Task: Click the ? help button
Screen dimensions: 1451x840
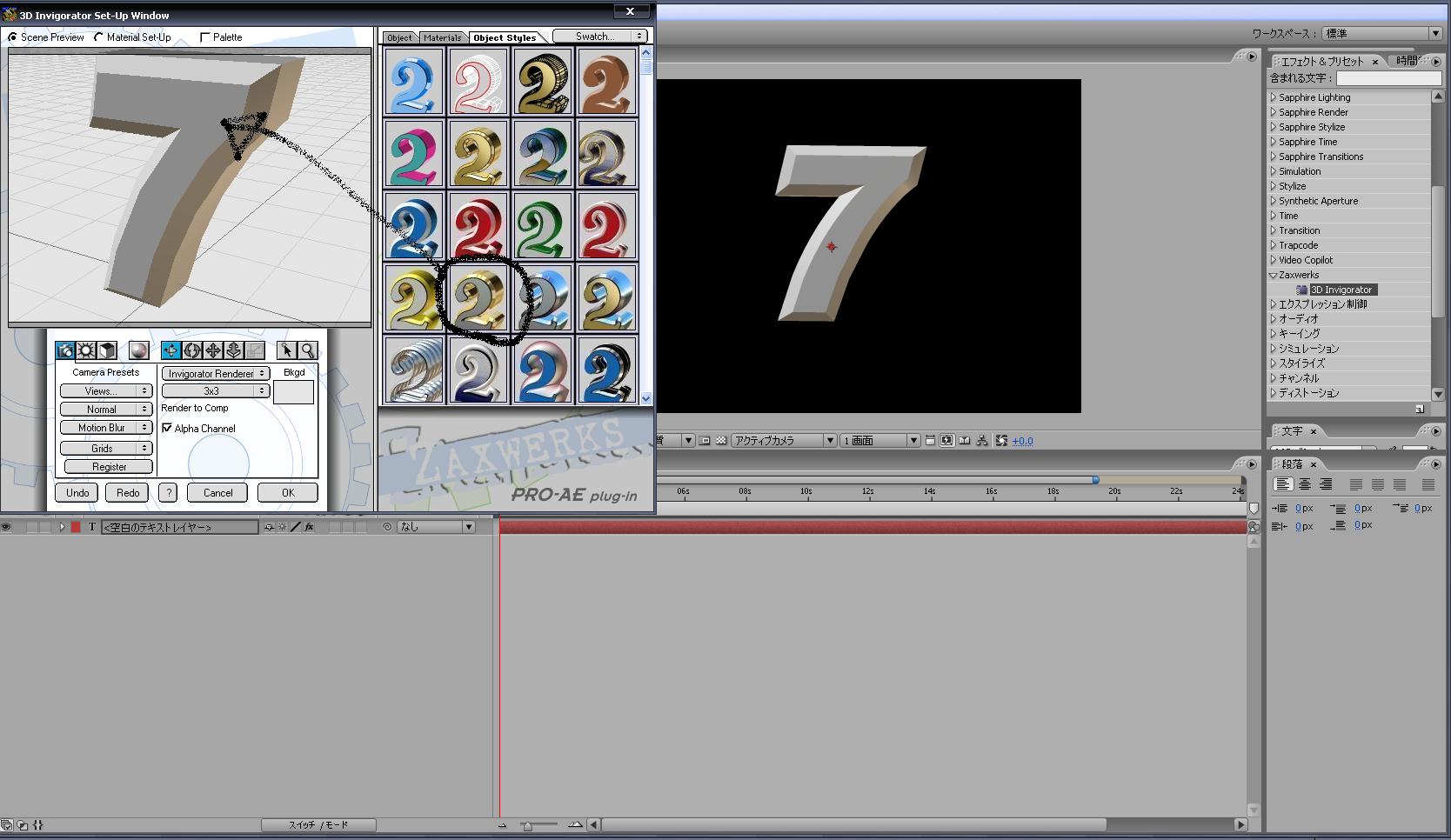Action: 169,492
